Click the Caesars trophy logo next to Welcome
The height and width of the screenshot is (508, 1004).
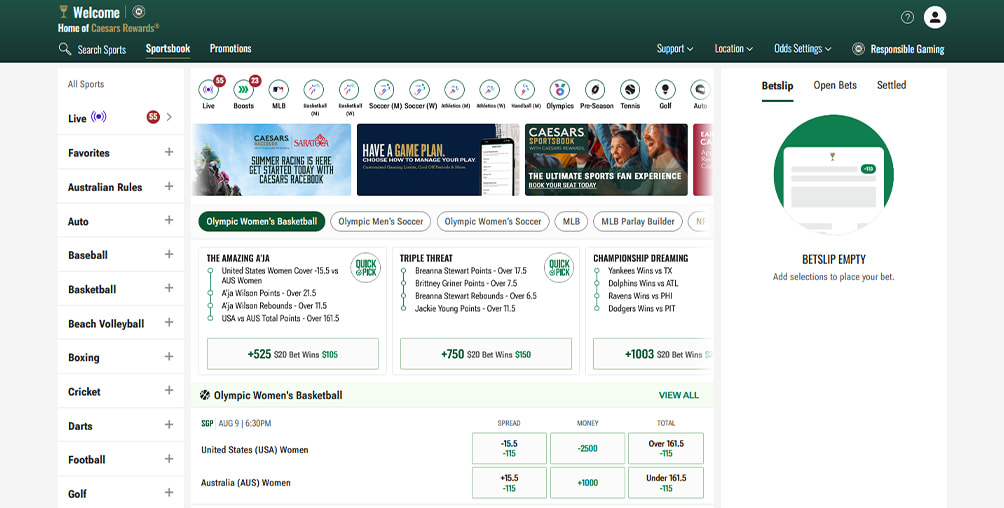point(63,12)
